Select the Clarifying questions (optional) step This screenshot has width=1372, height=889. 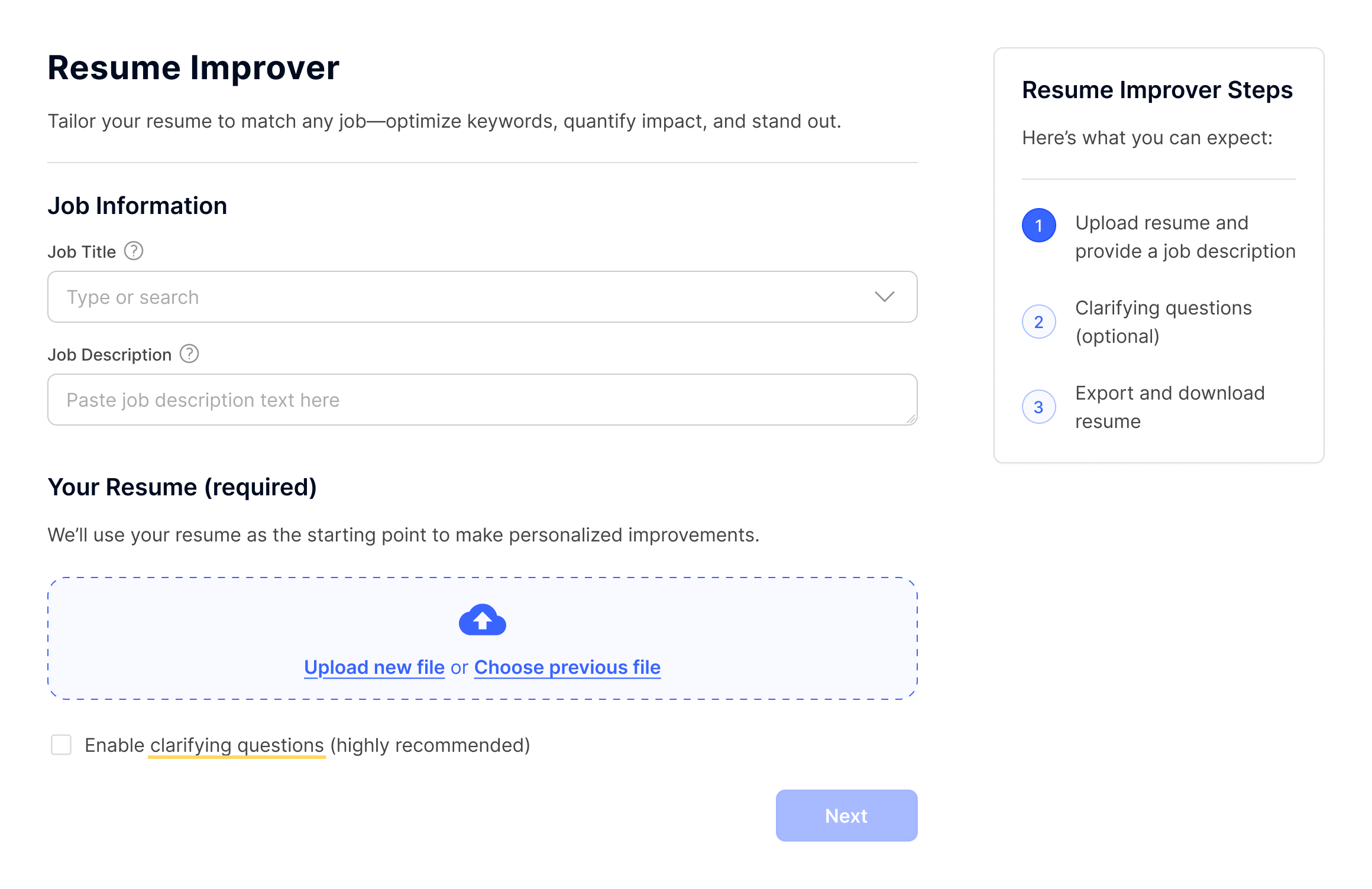[x=1163, y=322]
